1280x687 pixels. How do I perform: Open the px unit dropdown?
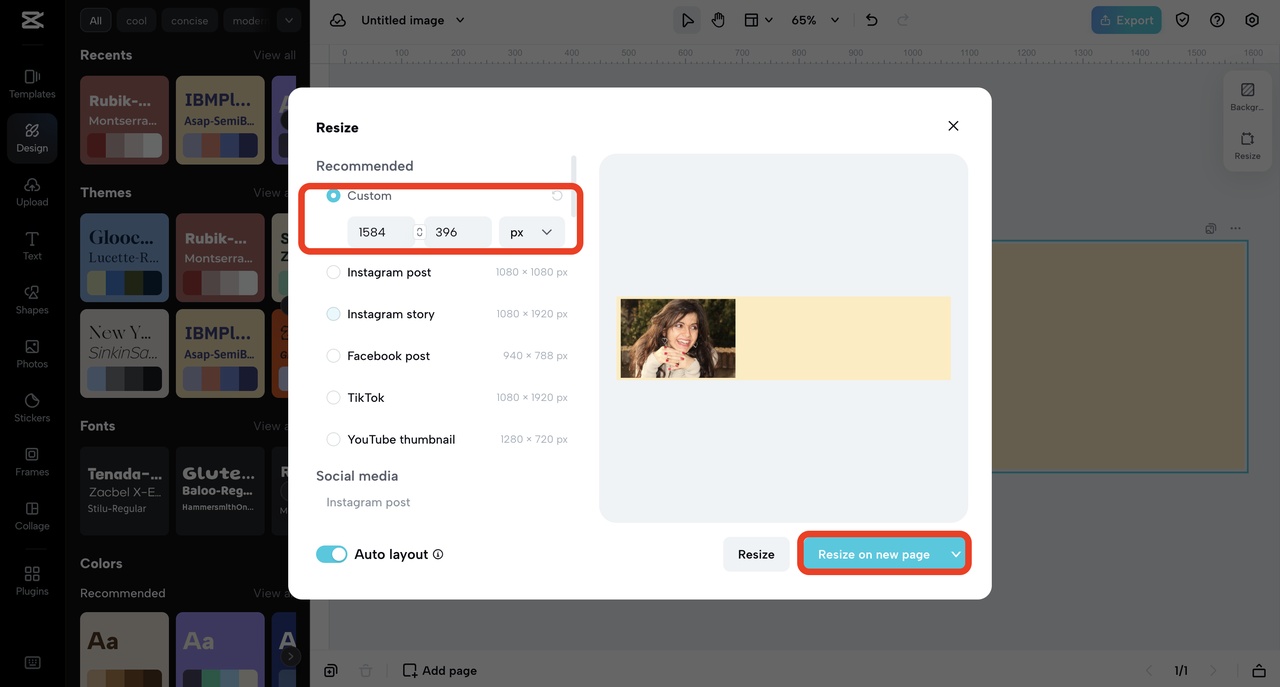[x=531, y=232]
